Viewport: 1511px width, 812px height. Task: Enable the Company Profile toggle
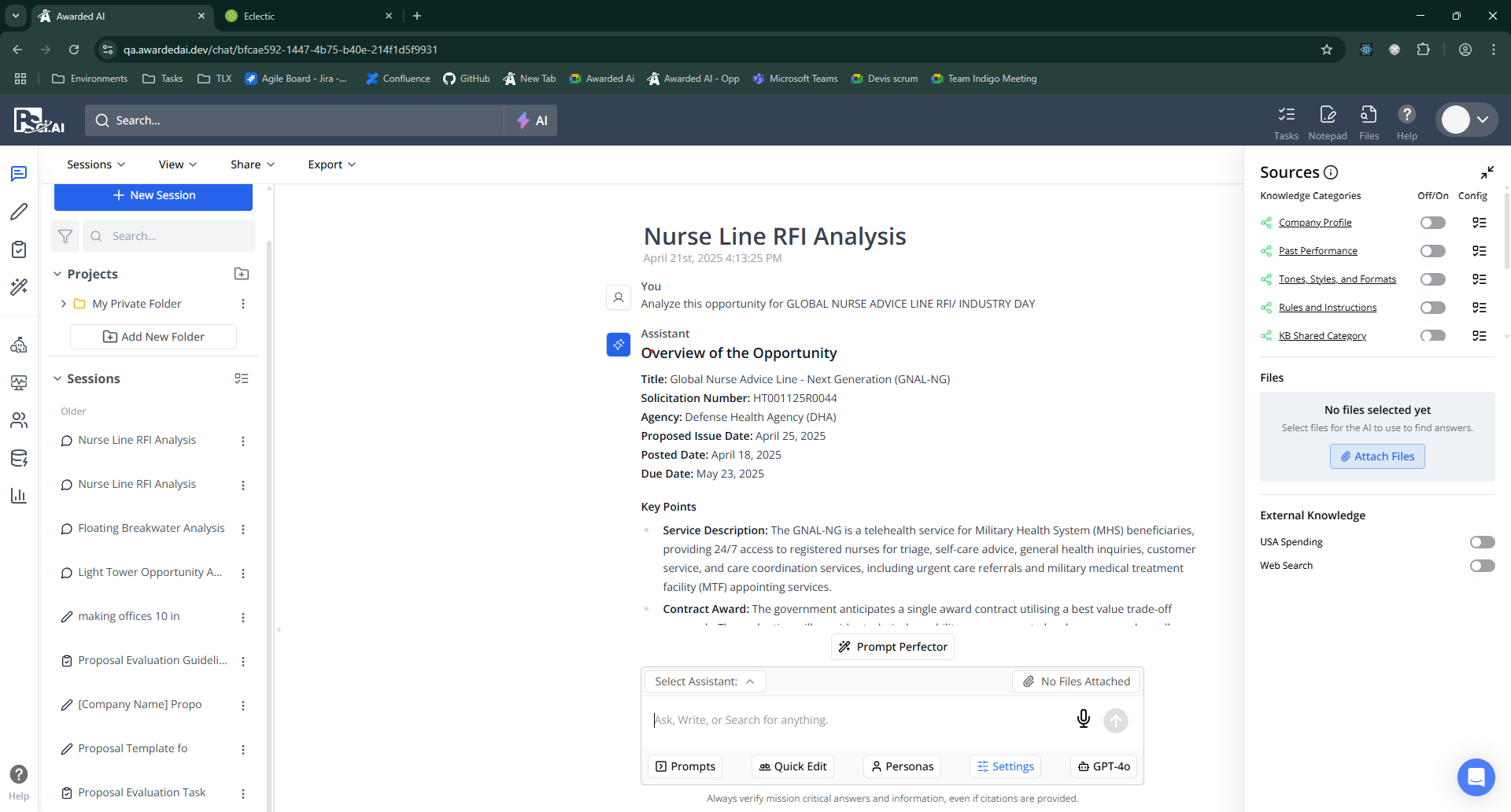[x=1432, y=223]
